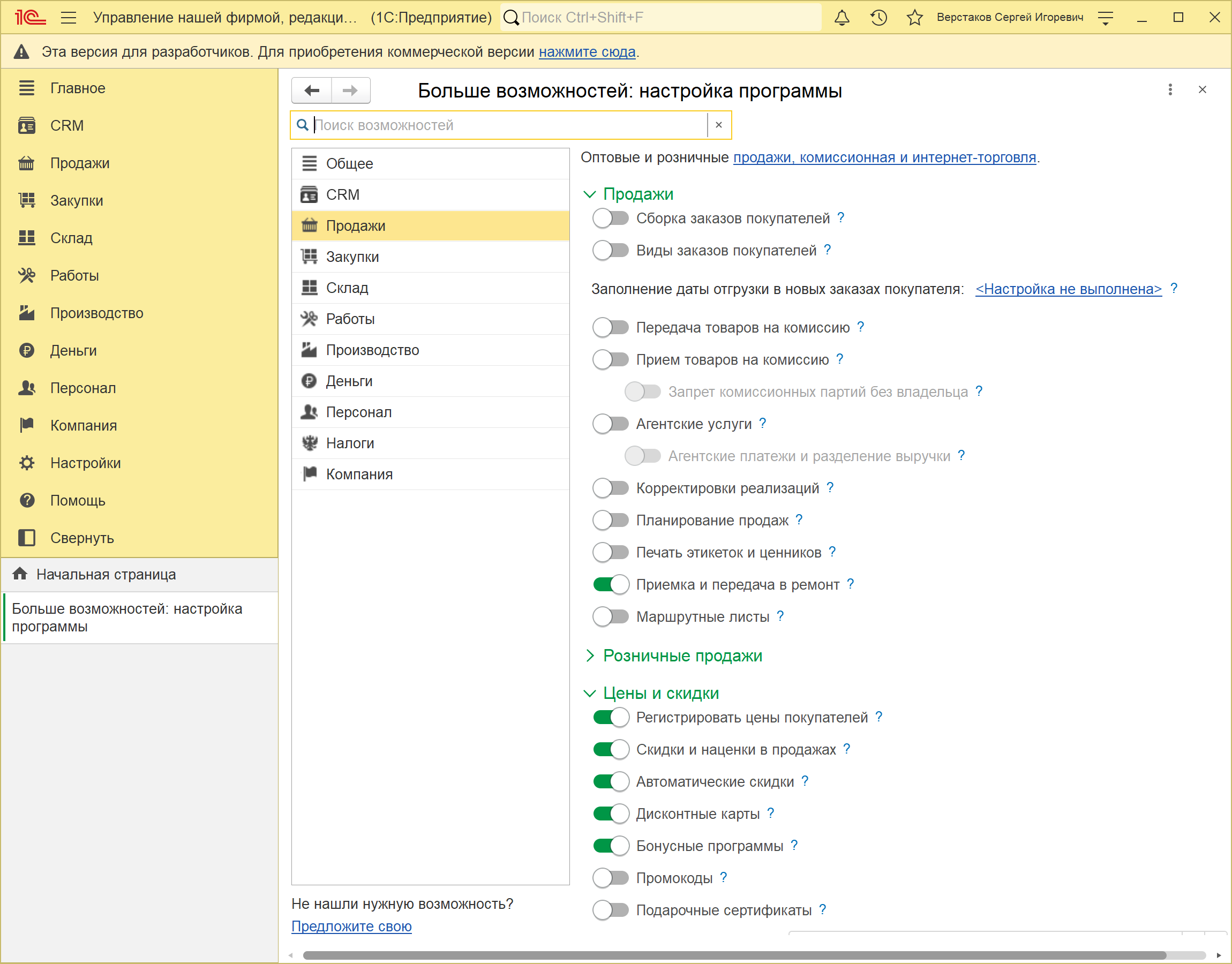Go forward with the right arrow

point(350,91)
